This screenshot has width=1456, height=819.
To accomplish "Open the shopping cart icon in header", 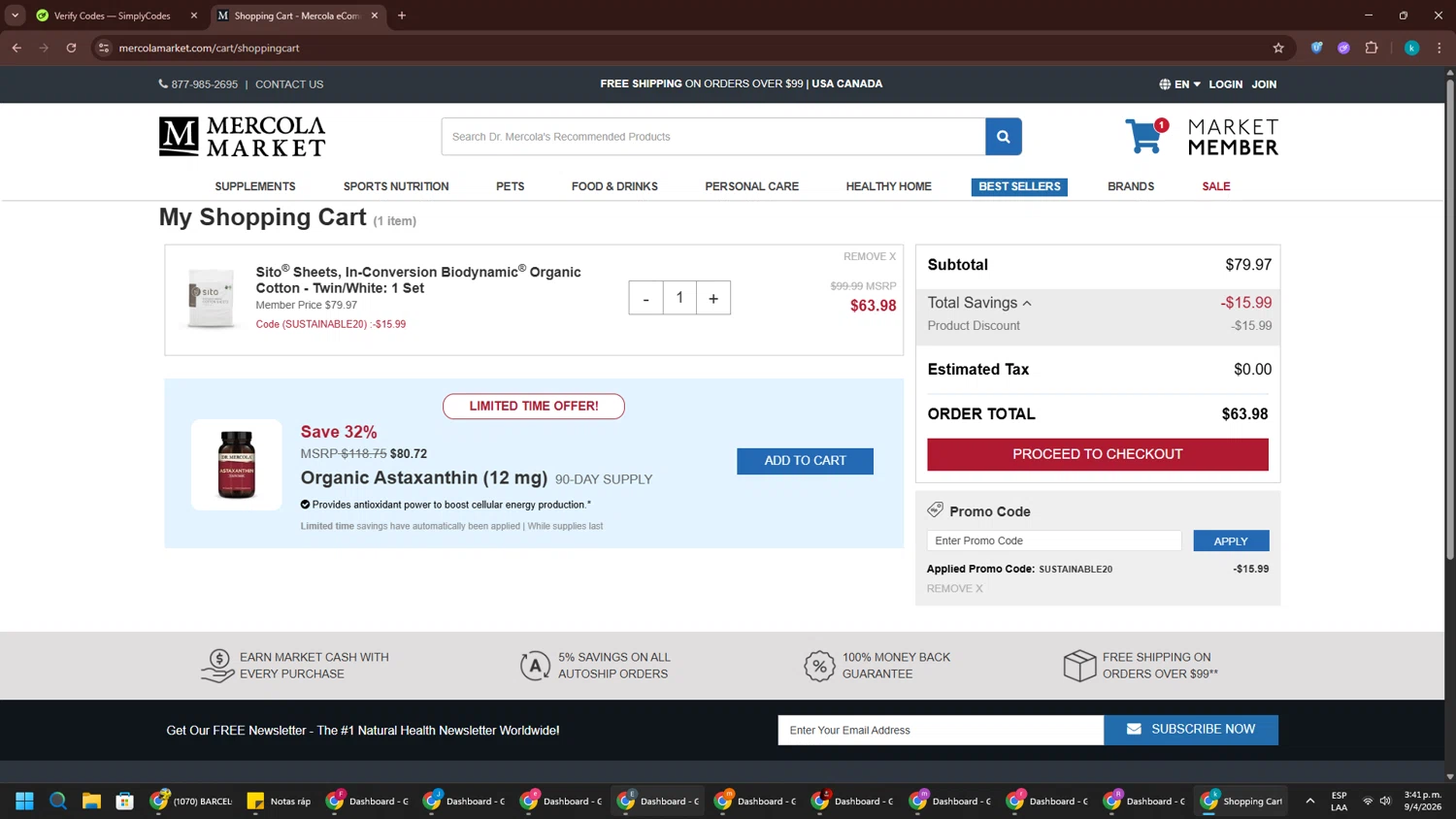I will pyautogui.click(x=1145, y=137).
